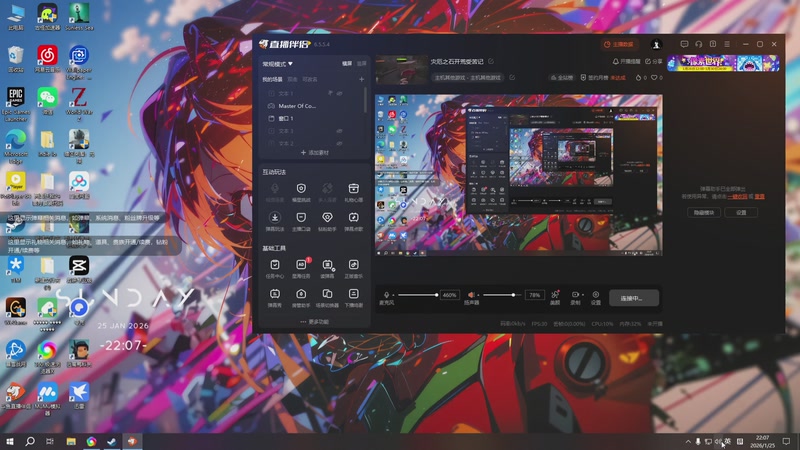Select the 我的场景 tab
Screen dimensions: 800x450
272,80
